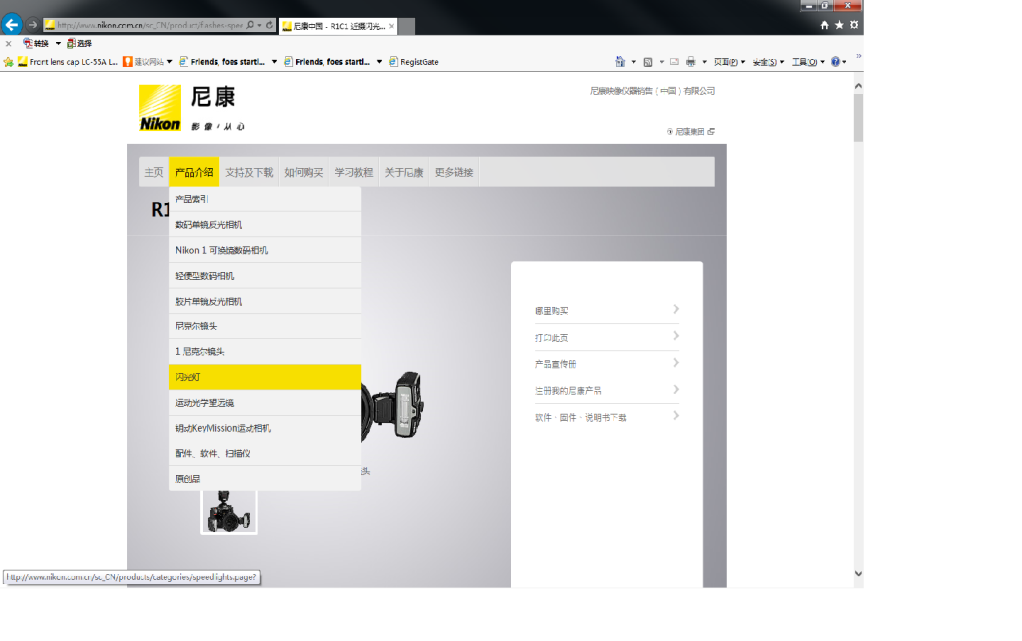Select the 关于尼康 navigation tab
Screen dimensions: 1022x641
click(404, 172)
